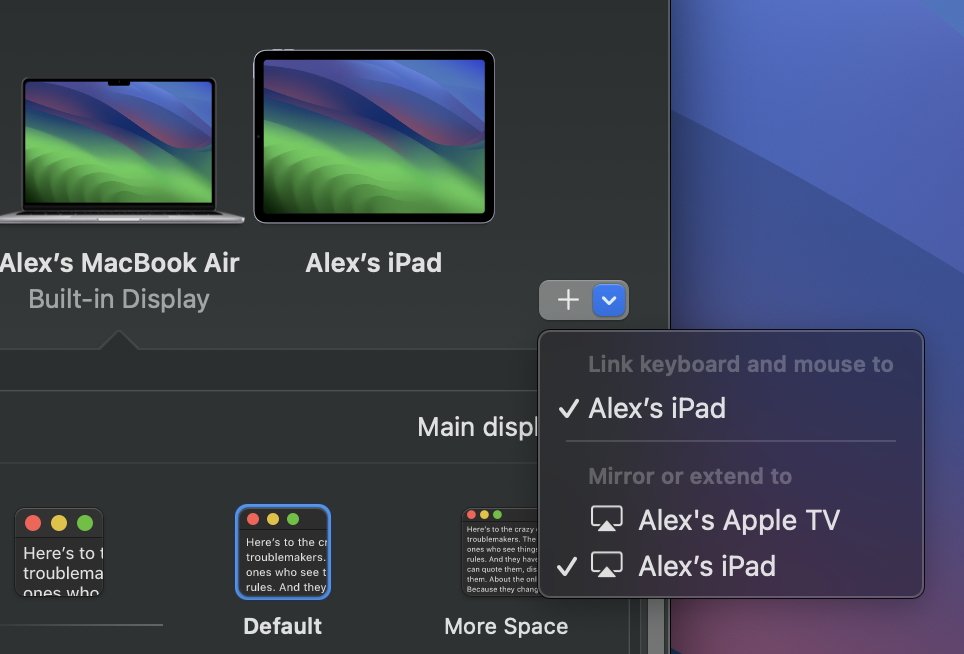The height and width of the screenshot is (654, 964).
Task: Click the "Alex's MacBook Air" name label
Action: [x=119, y=263]
